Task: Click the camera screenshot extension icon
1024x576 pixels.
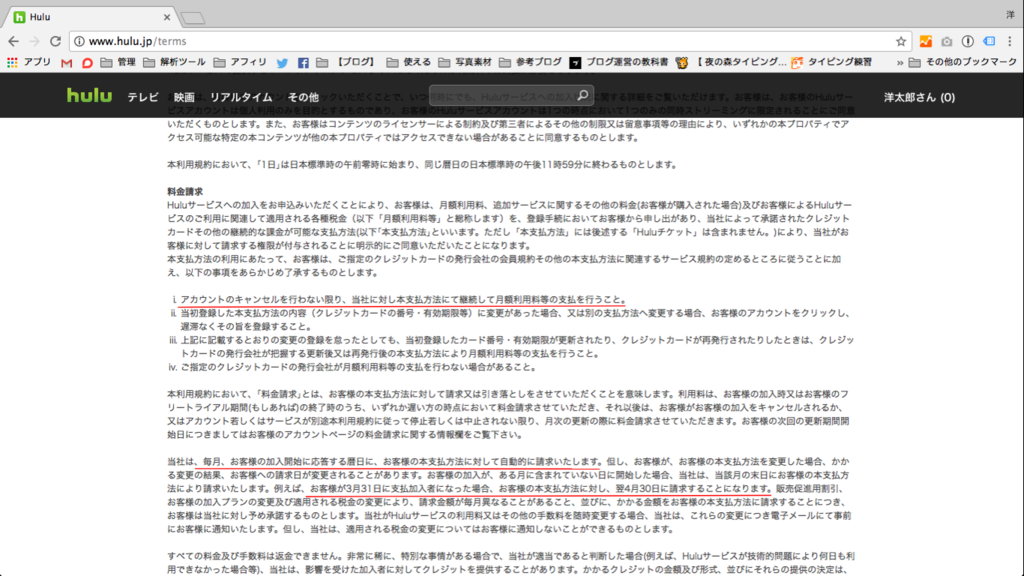Action: (x=946, y=41)
